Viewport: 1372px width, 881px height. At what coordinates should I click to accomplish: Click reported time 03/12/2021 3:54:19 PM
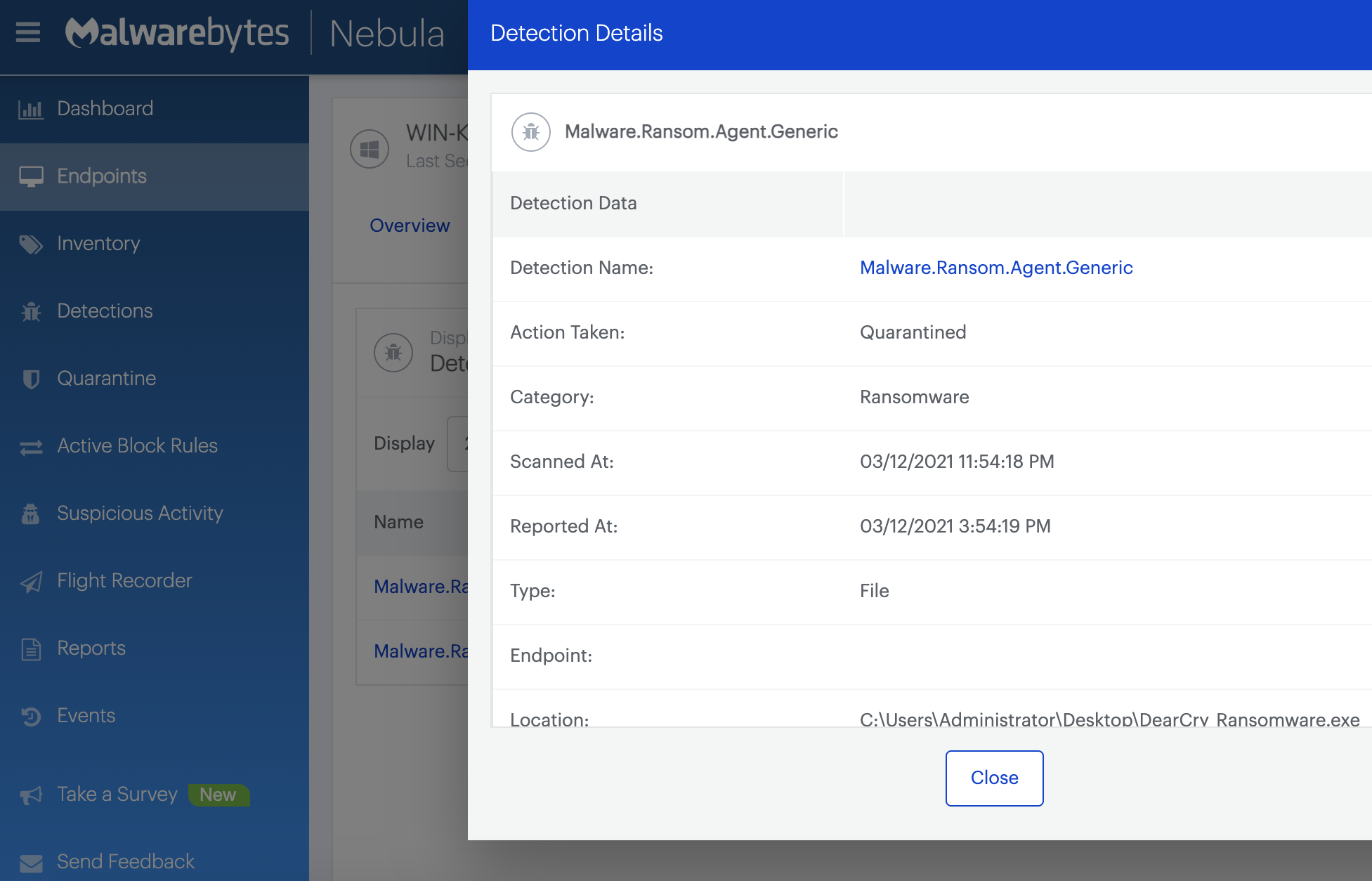tap(955, 526)
